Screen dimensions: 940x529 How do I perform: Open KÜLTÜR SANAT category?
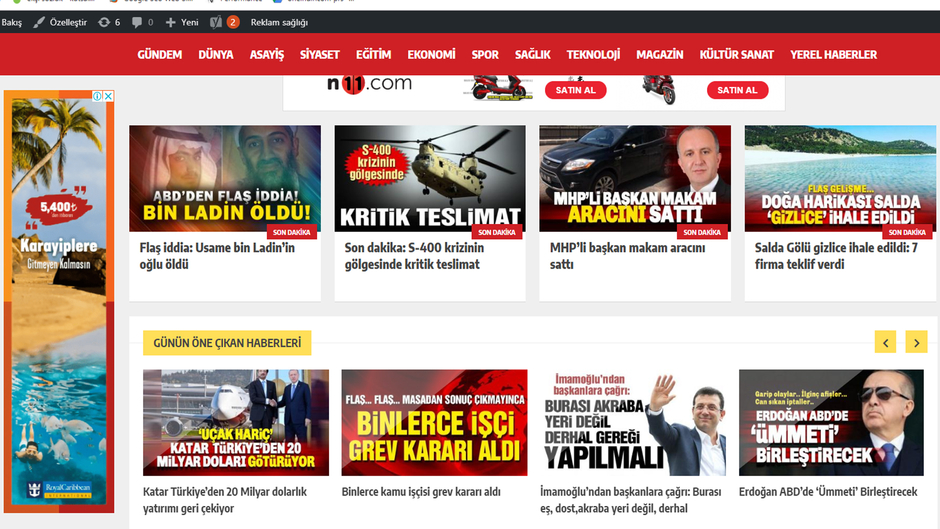(x=737, y=55)
